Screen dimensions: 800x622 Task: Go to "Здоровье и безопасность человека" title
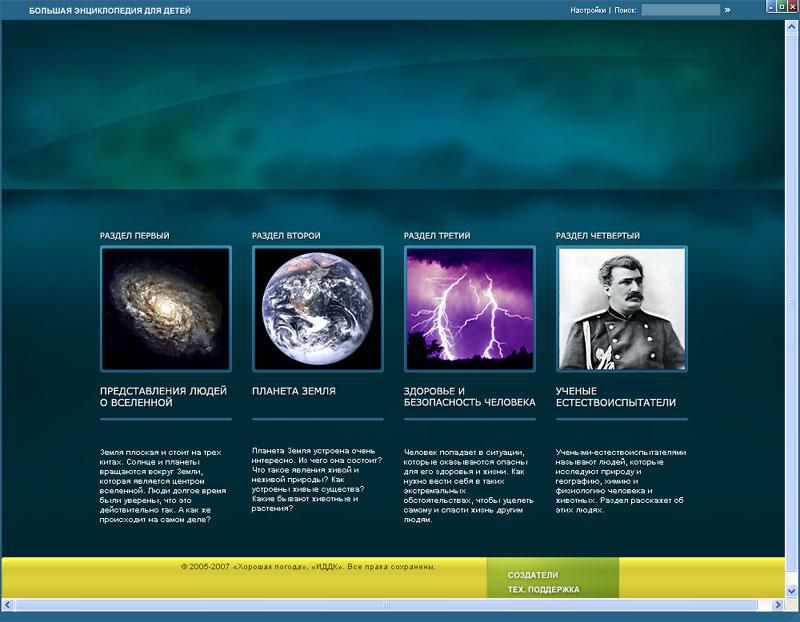[x=469, y=396]
